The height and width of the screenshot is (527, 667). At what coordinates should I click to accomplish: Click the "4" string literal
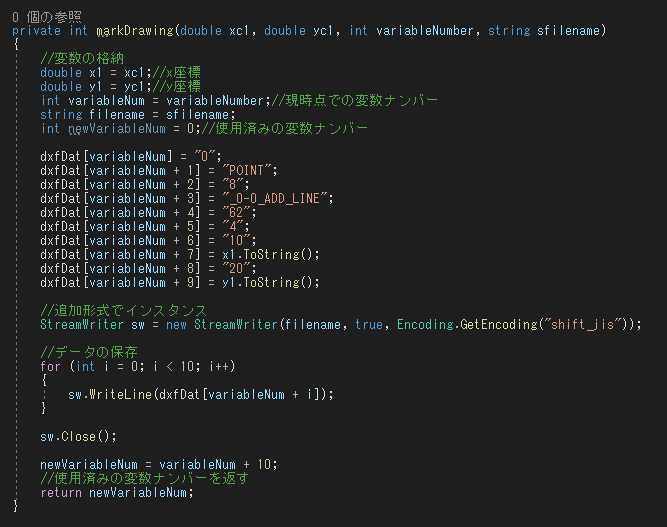coord(233,227)
